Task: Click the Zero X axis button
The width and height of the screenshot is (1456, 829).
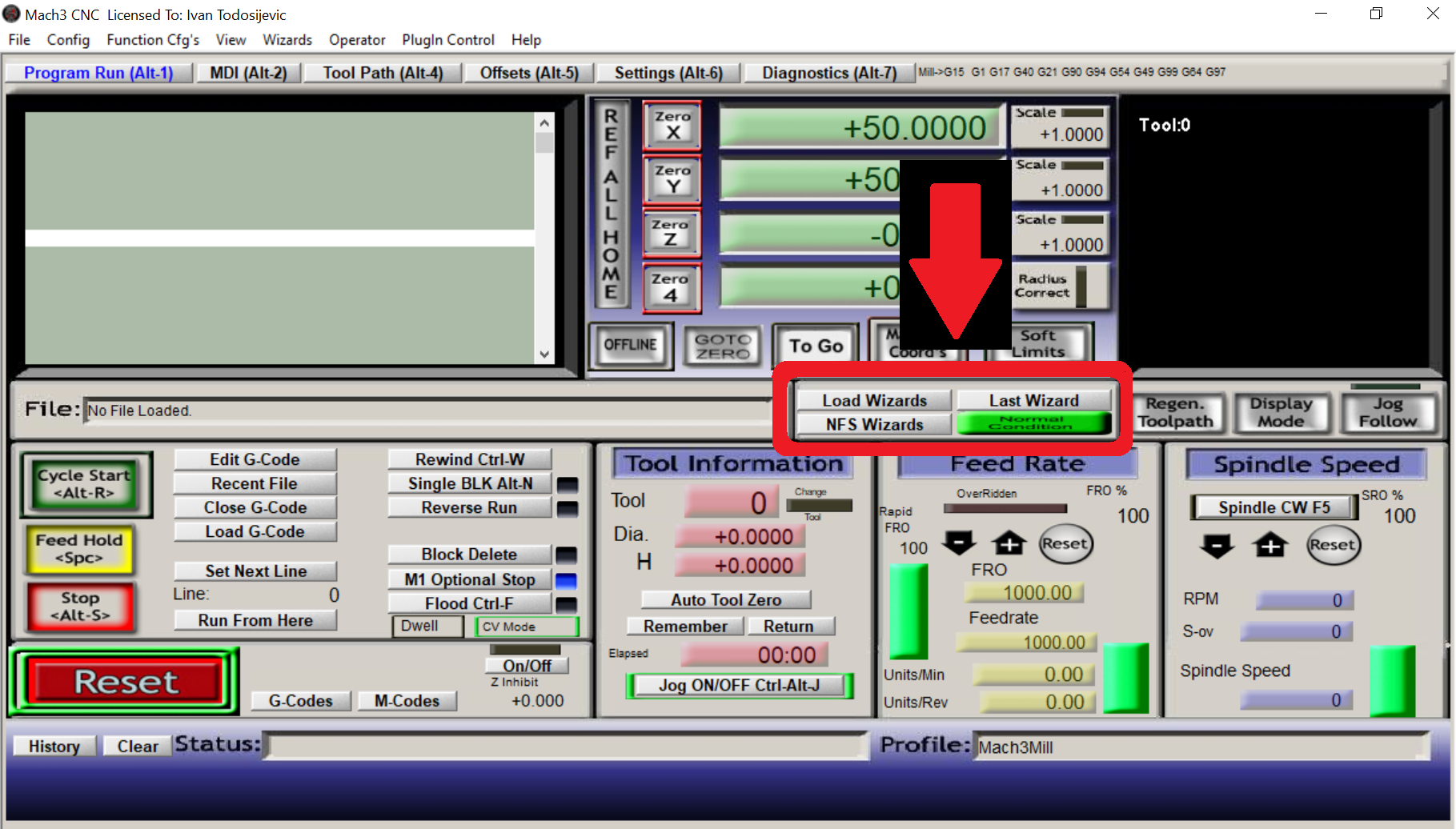Action: click(x=672, y=126)
